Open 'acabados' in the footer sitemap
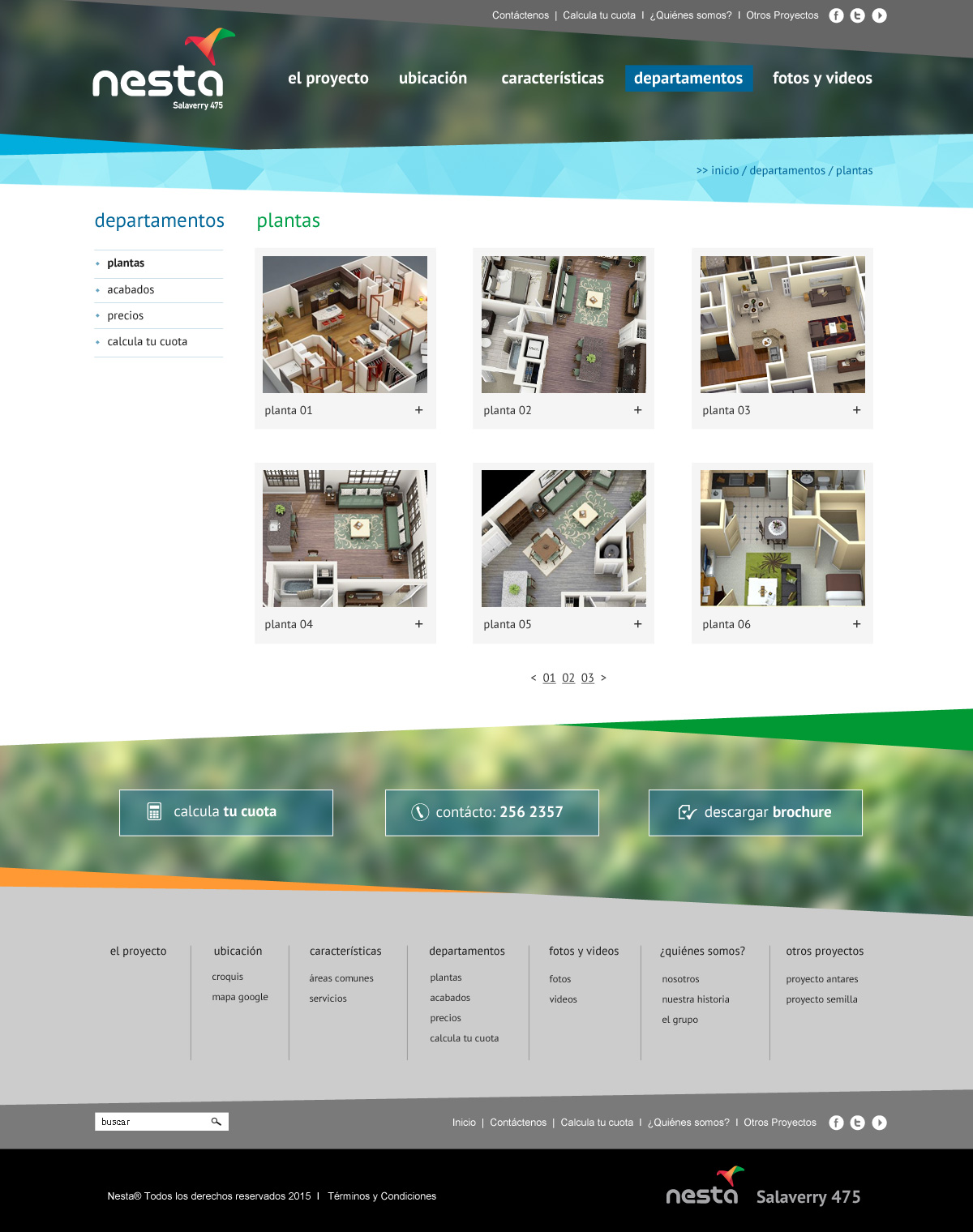The width and height of the screenshot is (973, 1232). [450, 999]
